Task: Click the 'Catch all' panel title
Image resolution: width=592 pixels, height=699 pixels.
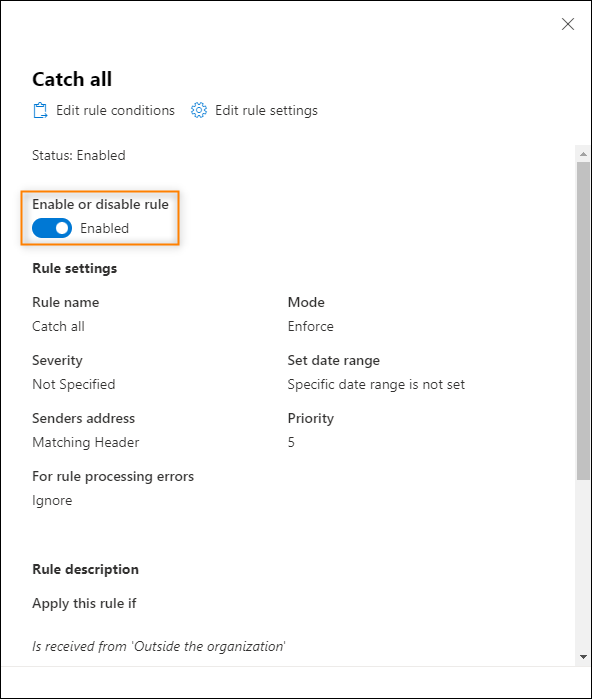Action: coord(72,79)
